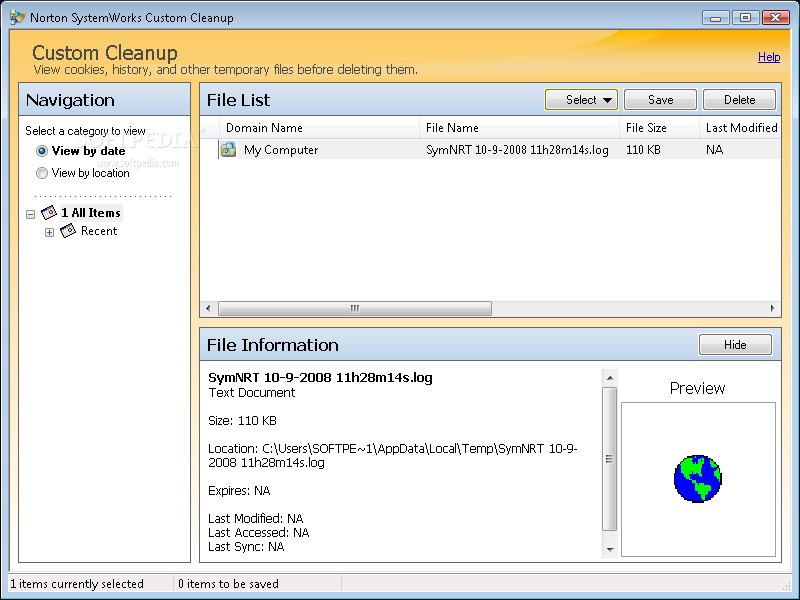Click the Size: 110 KB text
The width and height of the screenshot is (800, 600).
(242, 421)
